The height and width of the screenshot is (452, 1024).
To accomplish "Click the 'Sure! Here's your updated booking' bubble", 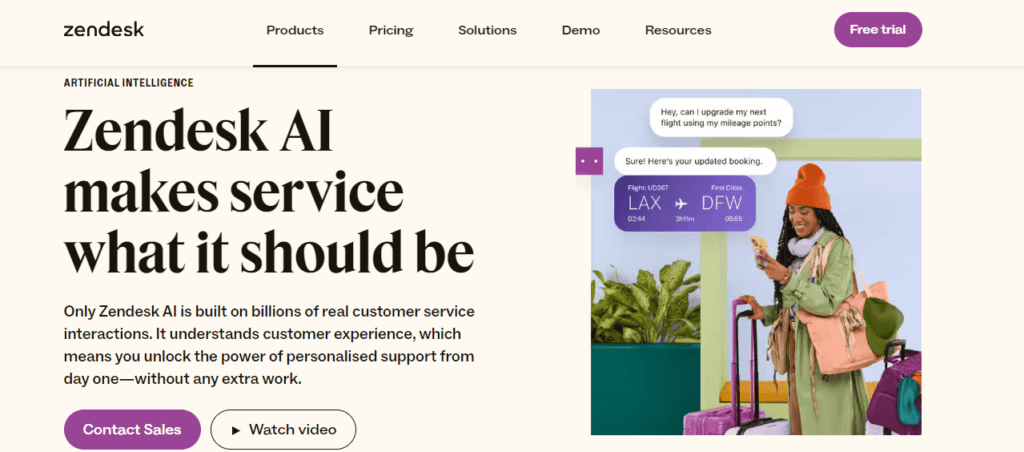I will pos(696,161).
